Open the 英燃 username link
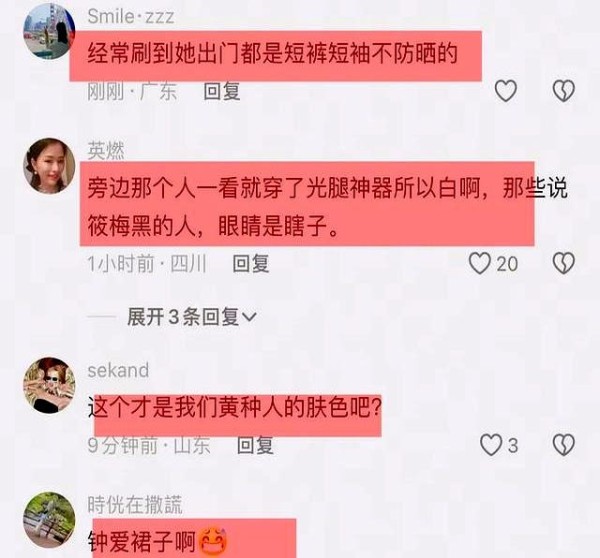The image size is (600, 558). (x=106, y=151)
